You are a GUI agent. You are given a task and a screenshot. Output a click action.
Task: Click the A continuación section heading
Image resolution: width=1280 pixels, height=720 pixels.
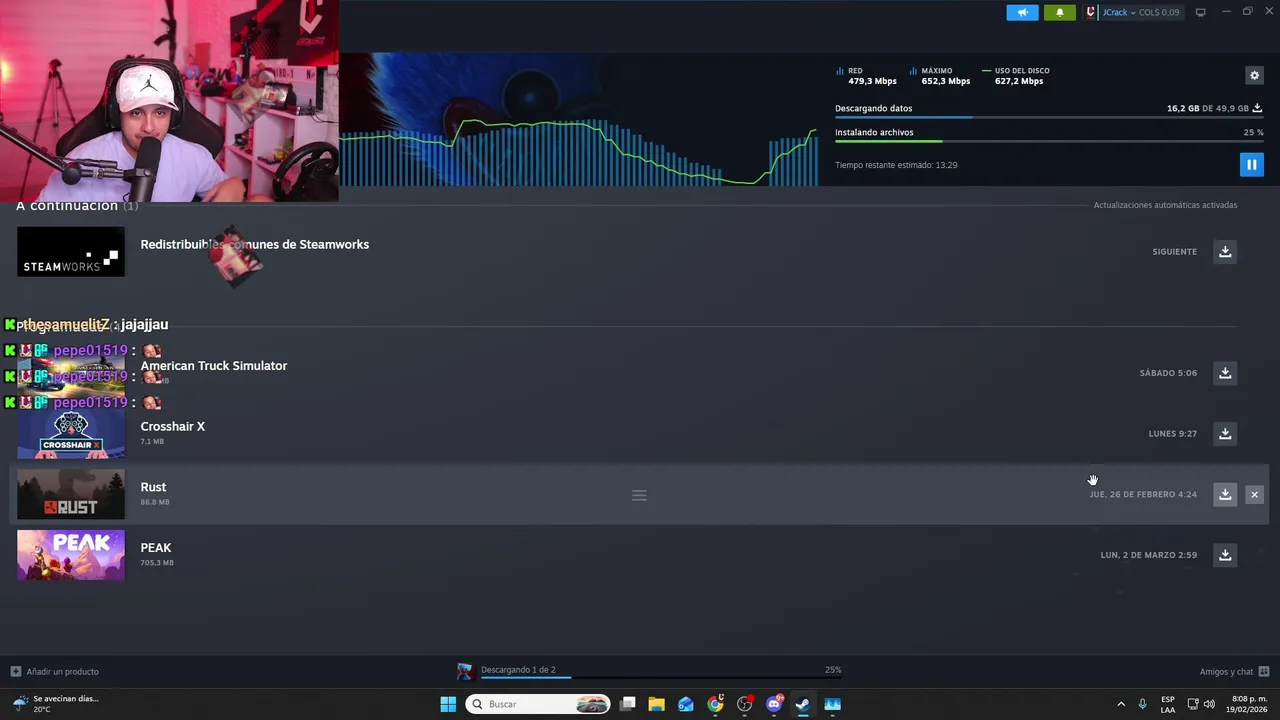tap(77, 206)
